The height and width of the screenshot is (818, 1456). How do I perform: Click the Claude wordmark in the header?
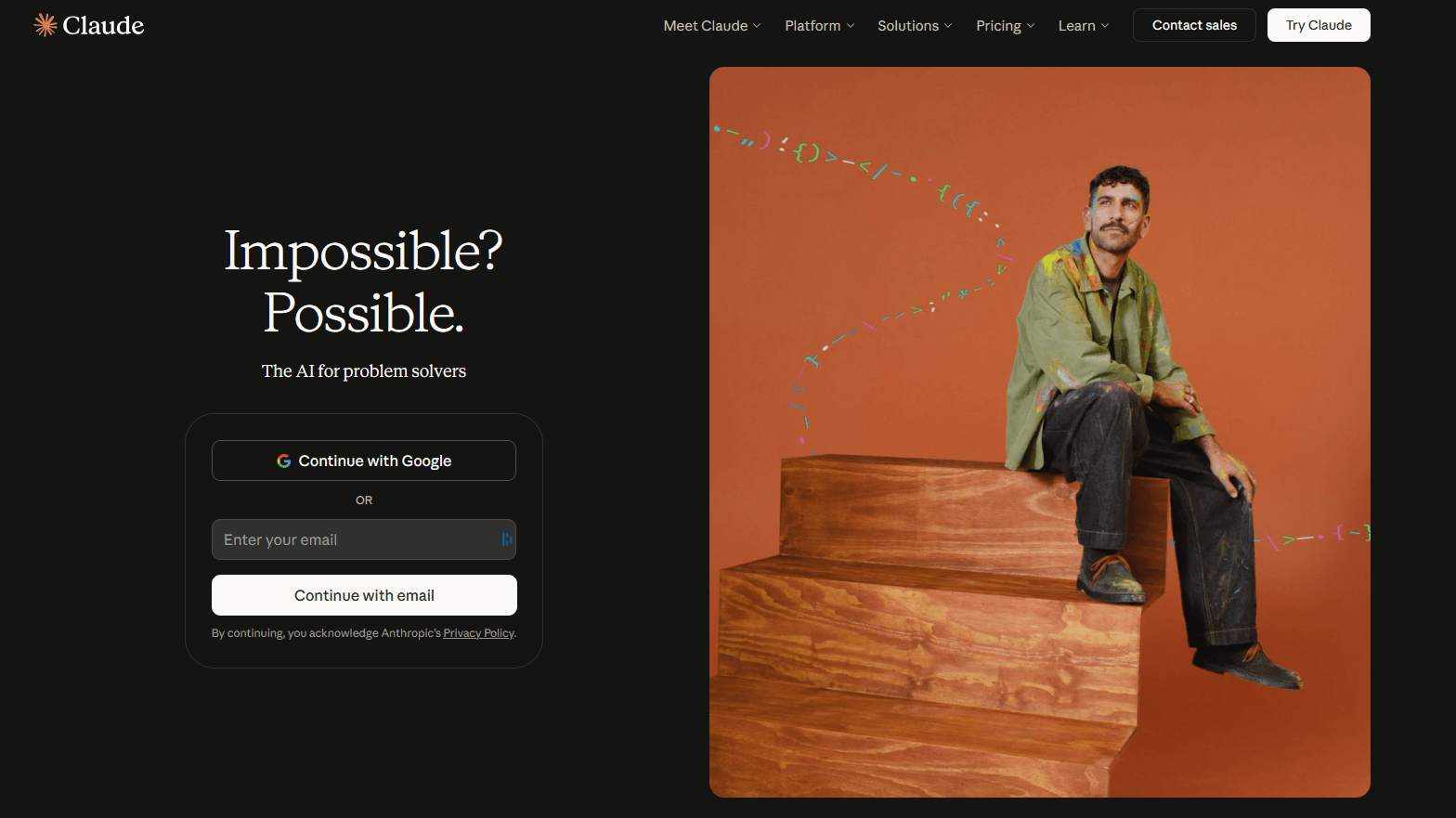click(x=103, y=25)
